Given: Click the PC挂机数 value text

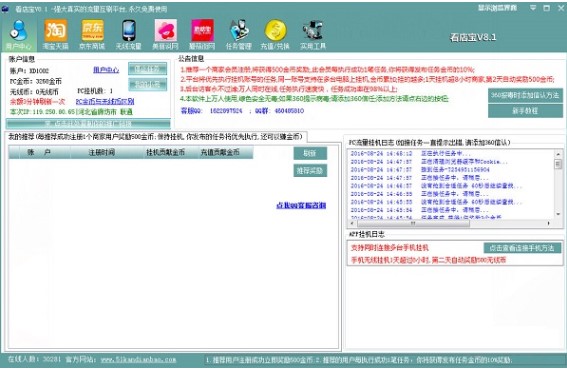Looking at the screenshot, I should [95, 91].
